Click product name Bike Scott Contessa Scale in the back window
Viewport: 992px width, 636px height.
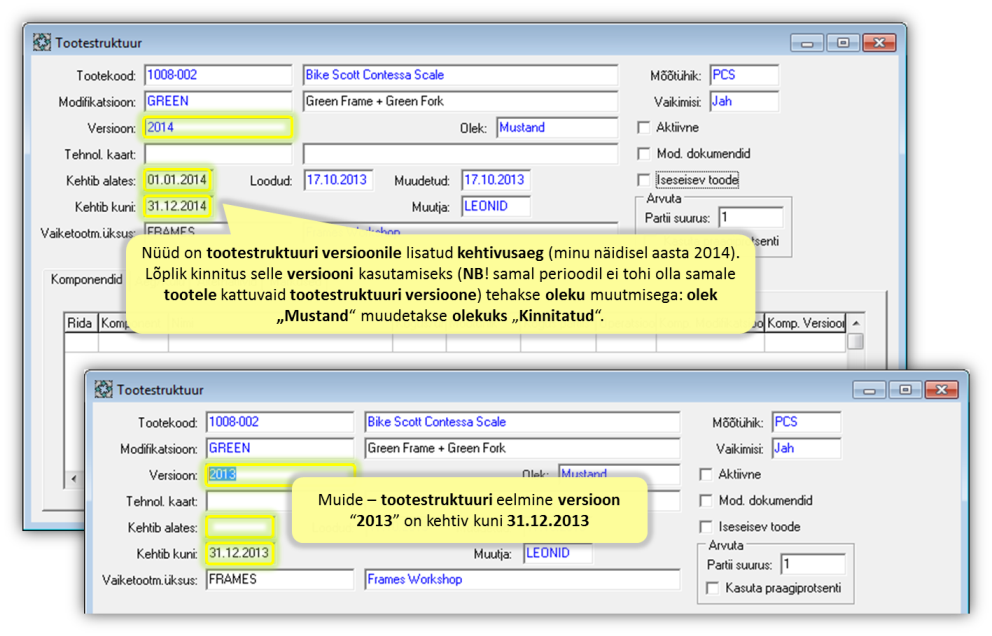pos(461,75)
